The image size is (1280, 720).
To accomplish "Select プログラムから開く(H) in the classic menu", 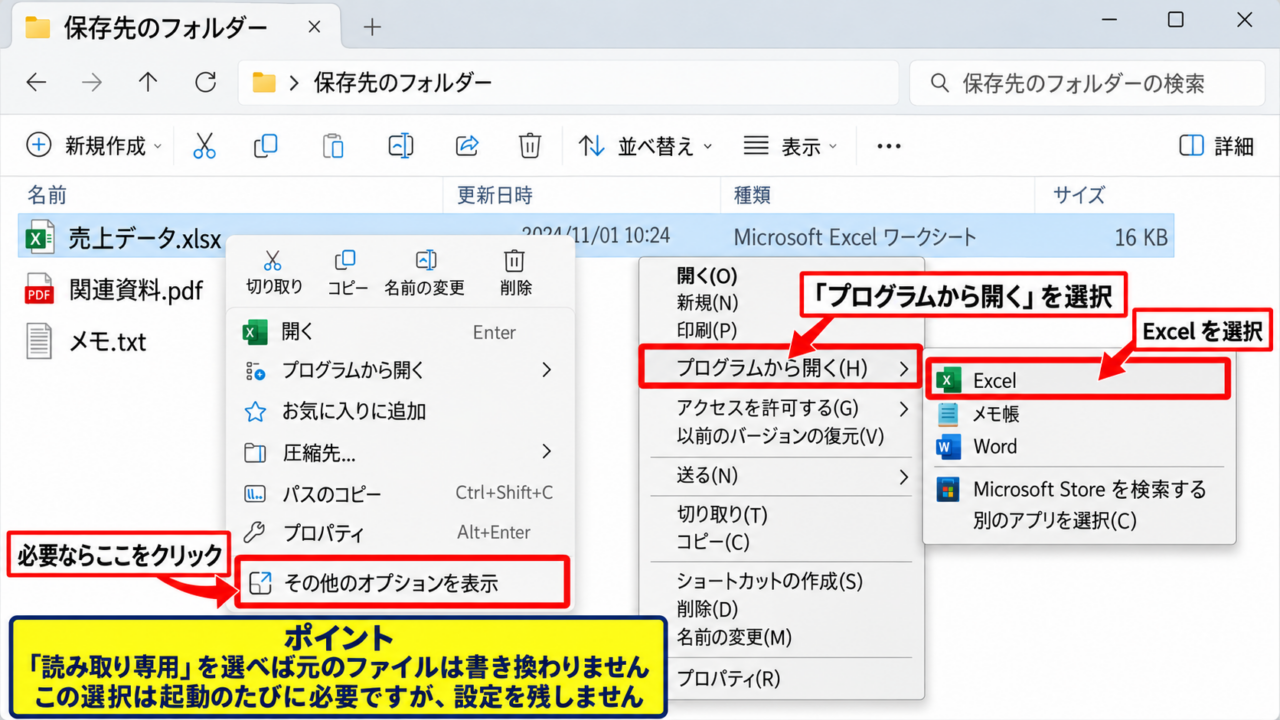I will click(779, 368).
